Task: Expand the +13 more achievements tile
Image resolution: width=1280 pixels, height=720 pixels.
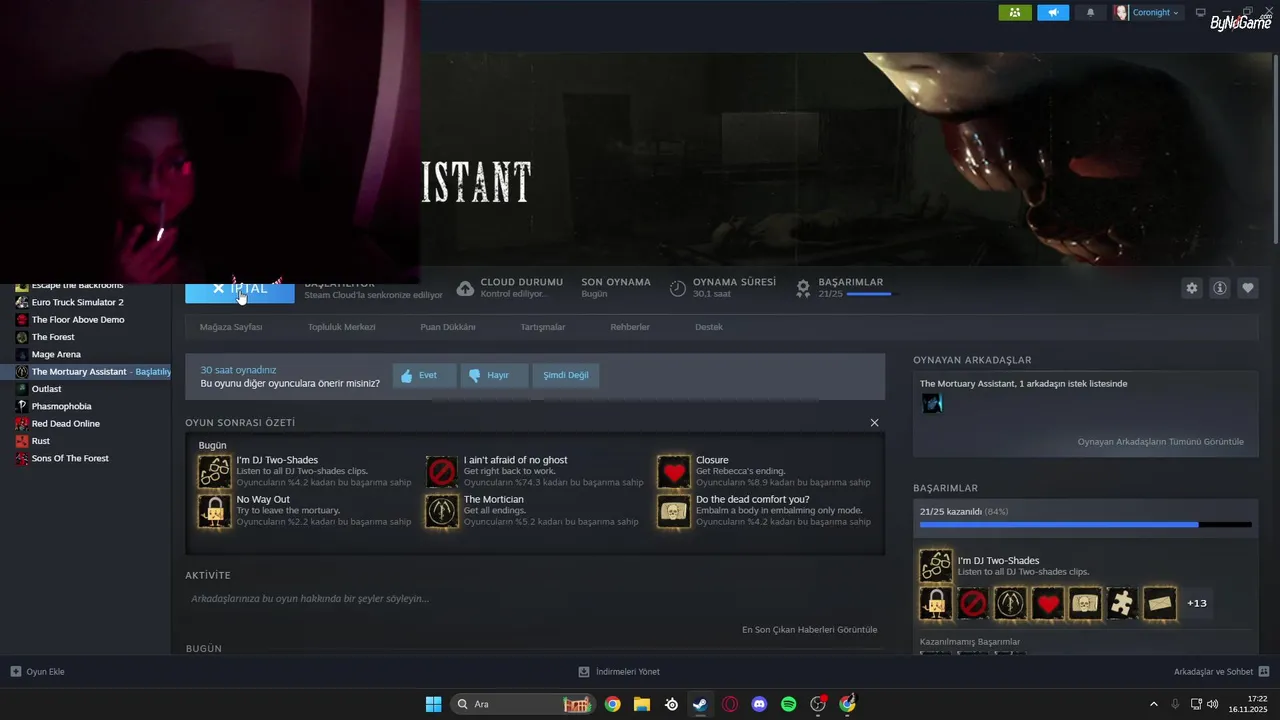Action: (x=1197, y=603)
